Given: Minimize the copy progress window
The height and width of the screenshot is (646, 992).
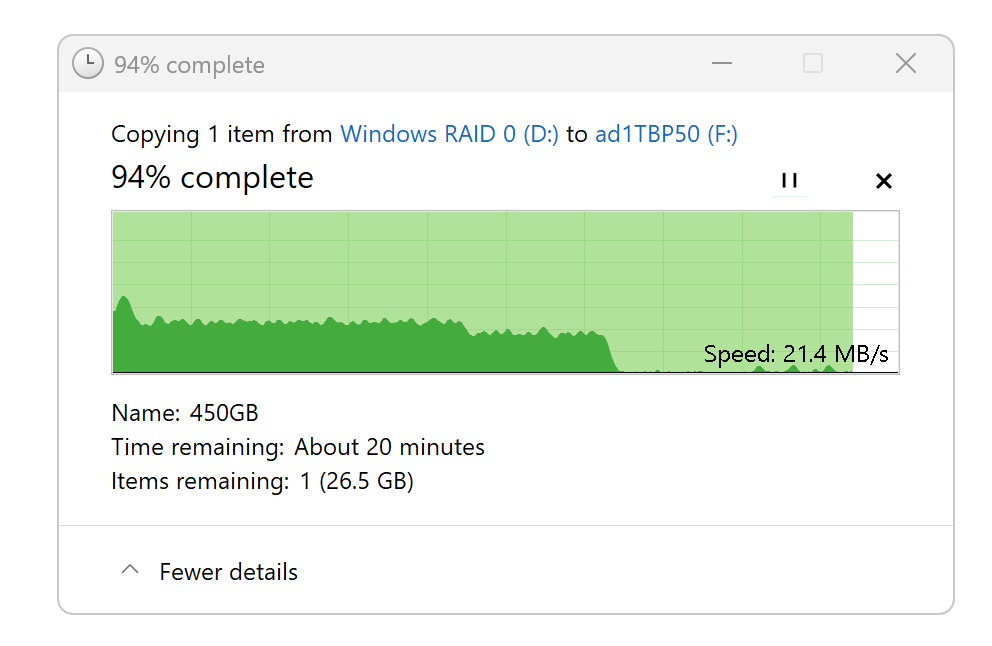Looking at the screenshot, I should tap(722, 64).
